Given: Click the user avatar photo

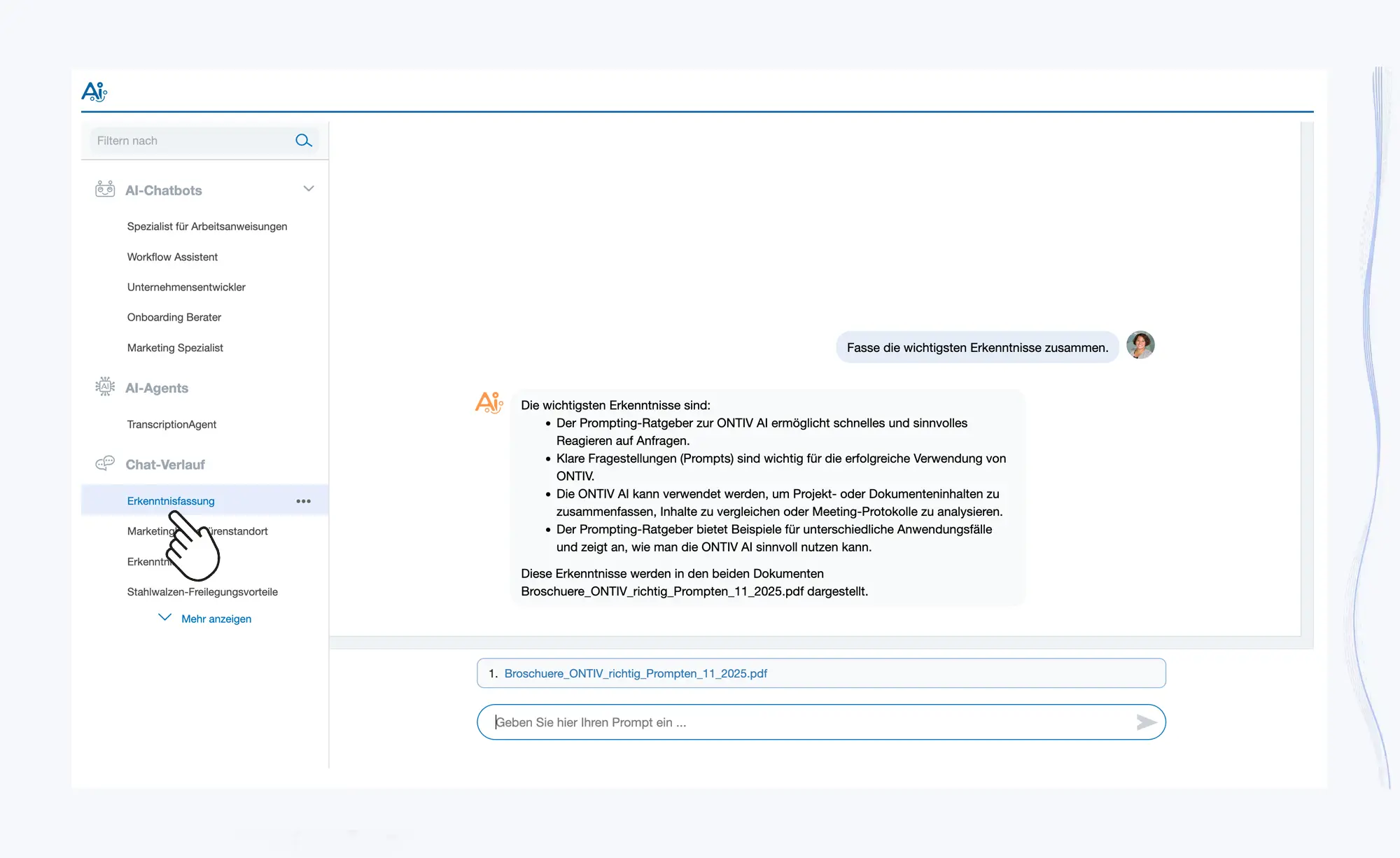Looking at the screenshot, I should click(1140, 346).
